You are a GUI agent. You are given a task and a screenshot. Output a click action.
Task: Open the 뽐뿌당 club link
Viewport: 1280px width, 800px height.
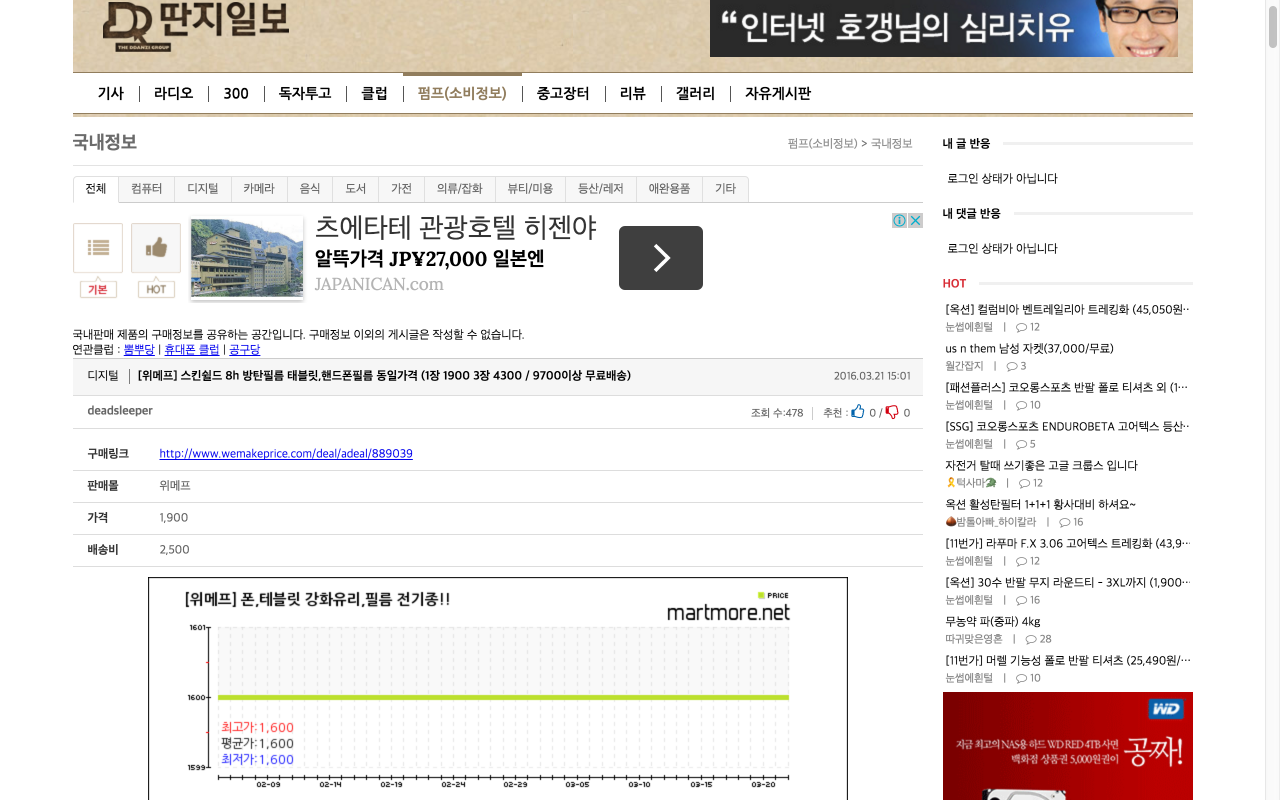(x=139, y=350)
